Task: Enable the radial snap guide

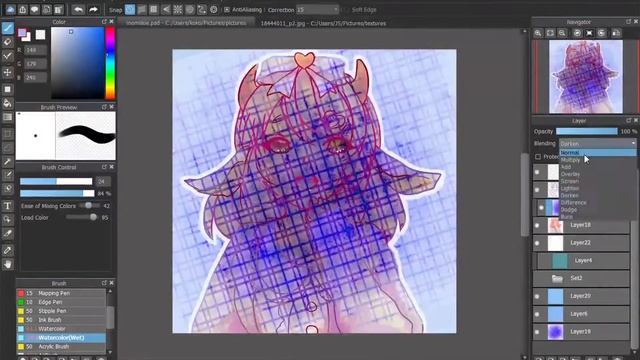Action: pyautogui.click(x=178, y=9)
